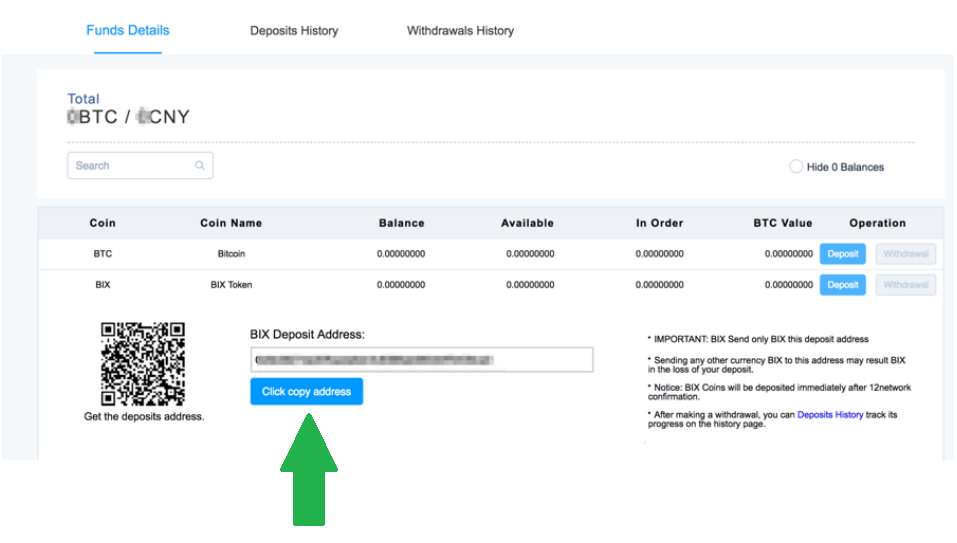The width and height of the screenshot is (957, 543).
Task: Click 'BIX Deposit Address:' label
Action: coord(307,334)
